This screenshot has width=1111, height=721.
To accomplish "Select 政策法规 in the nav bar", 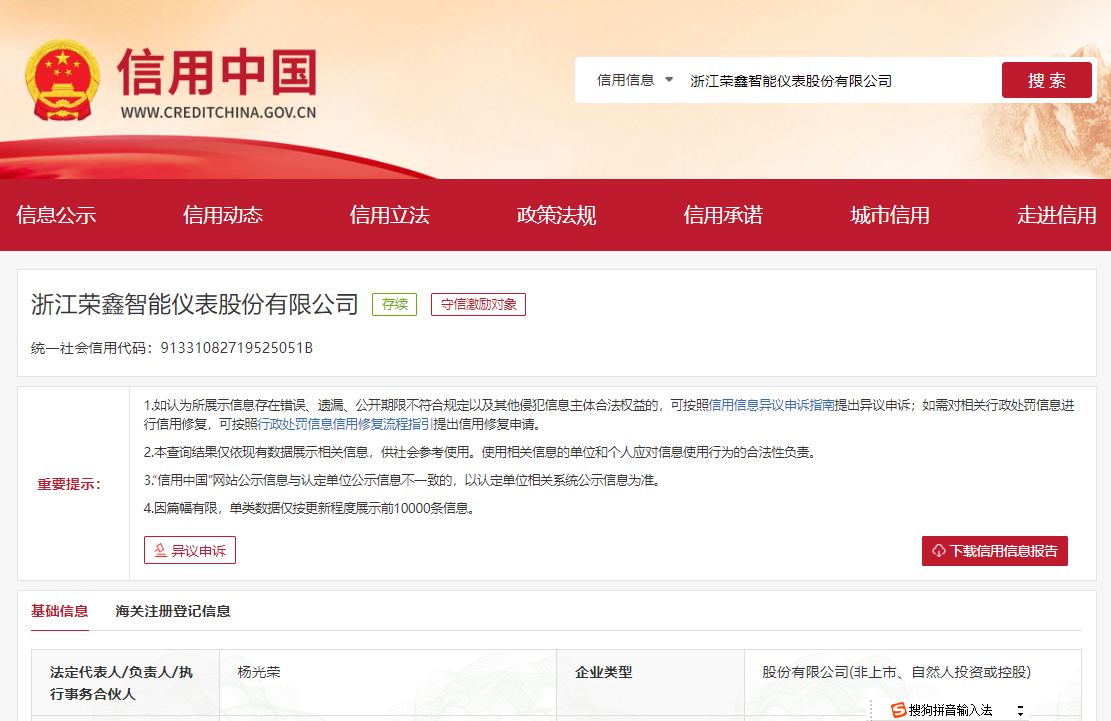I will pos(556,215).
